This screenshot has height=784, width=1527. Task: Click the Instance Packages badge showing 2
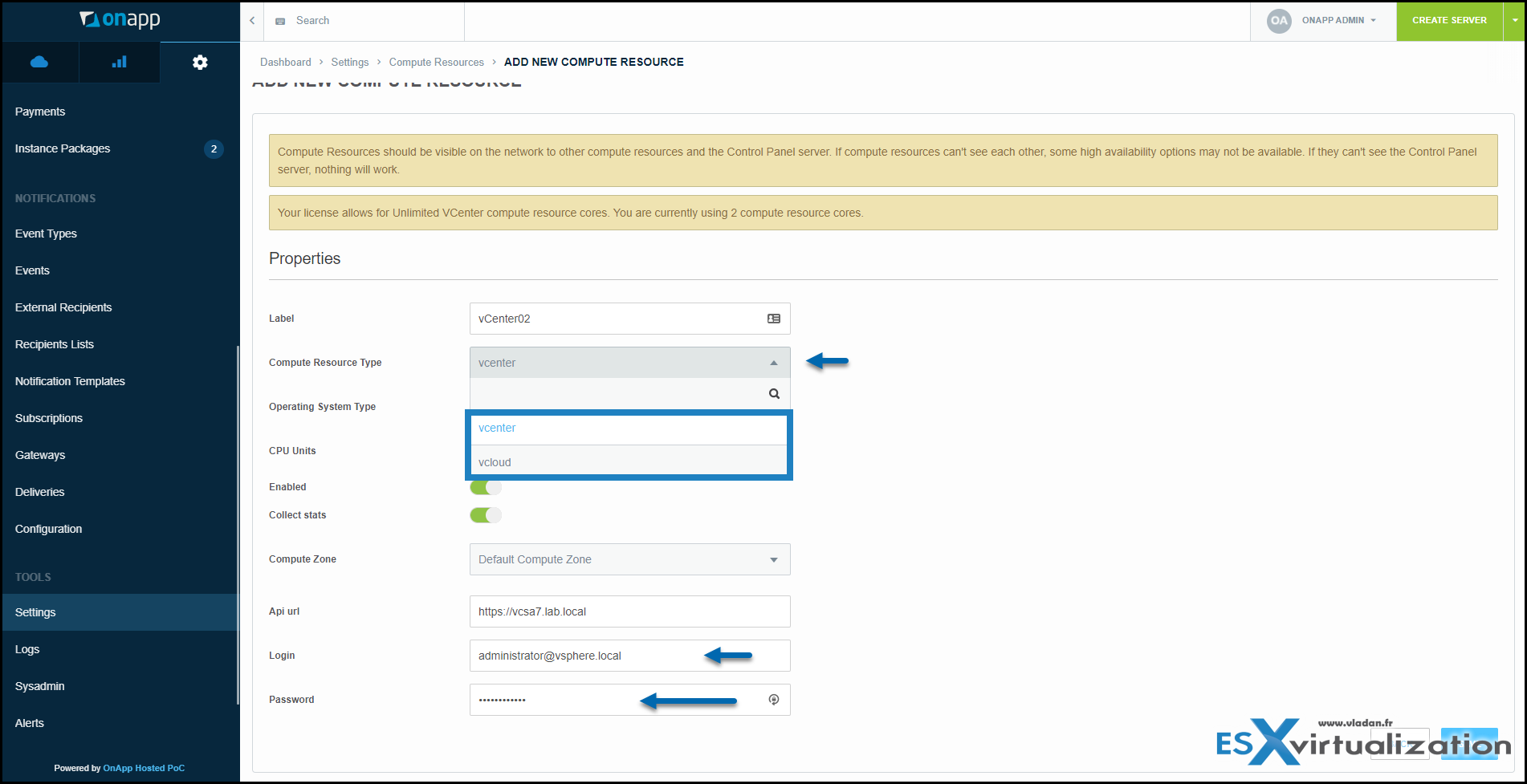(214, 148)
